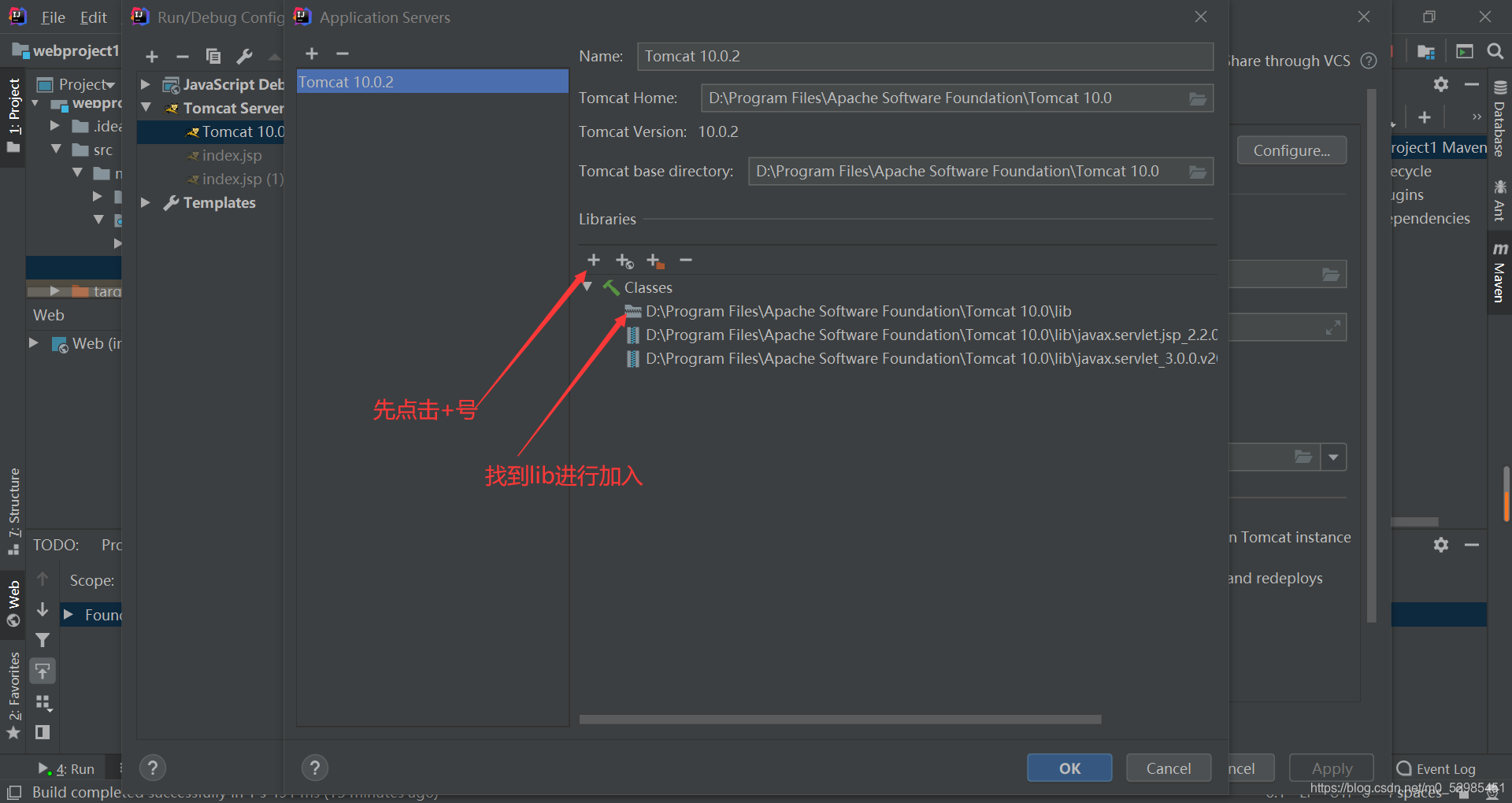Add a new run configuration
This screenshot has width=1512, height=803.
pyautogui.click(x=152, y=56)
